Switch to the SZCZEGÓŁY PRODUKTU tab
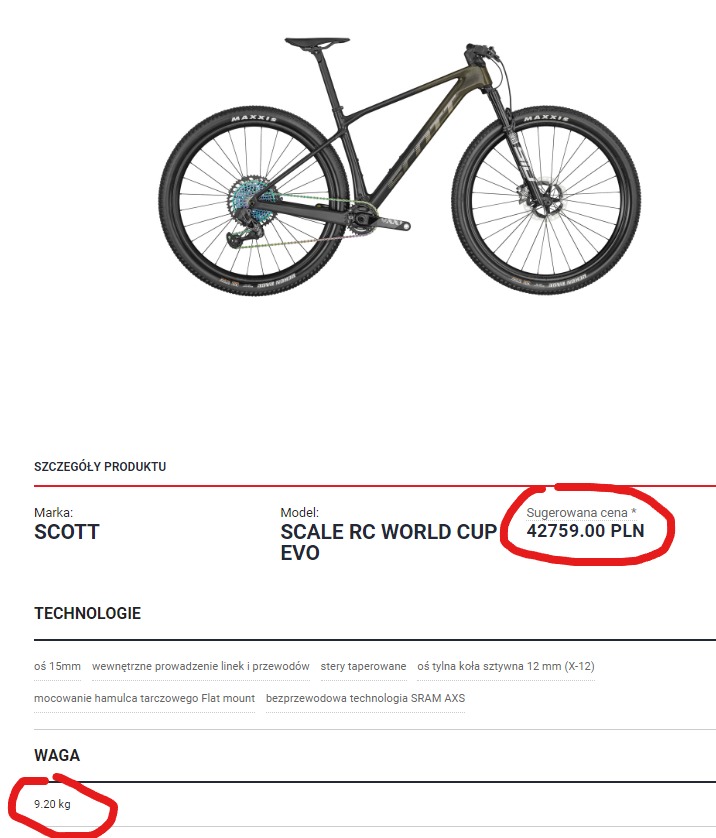716x838 pixels. (100, 467)
